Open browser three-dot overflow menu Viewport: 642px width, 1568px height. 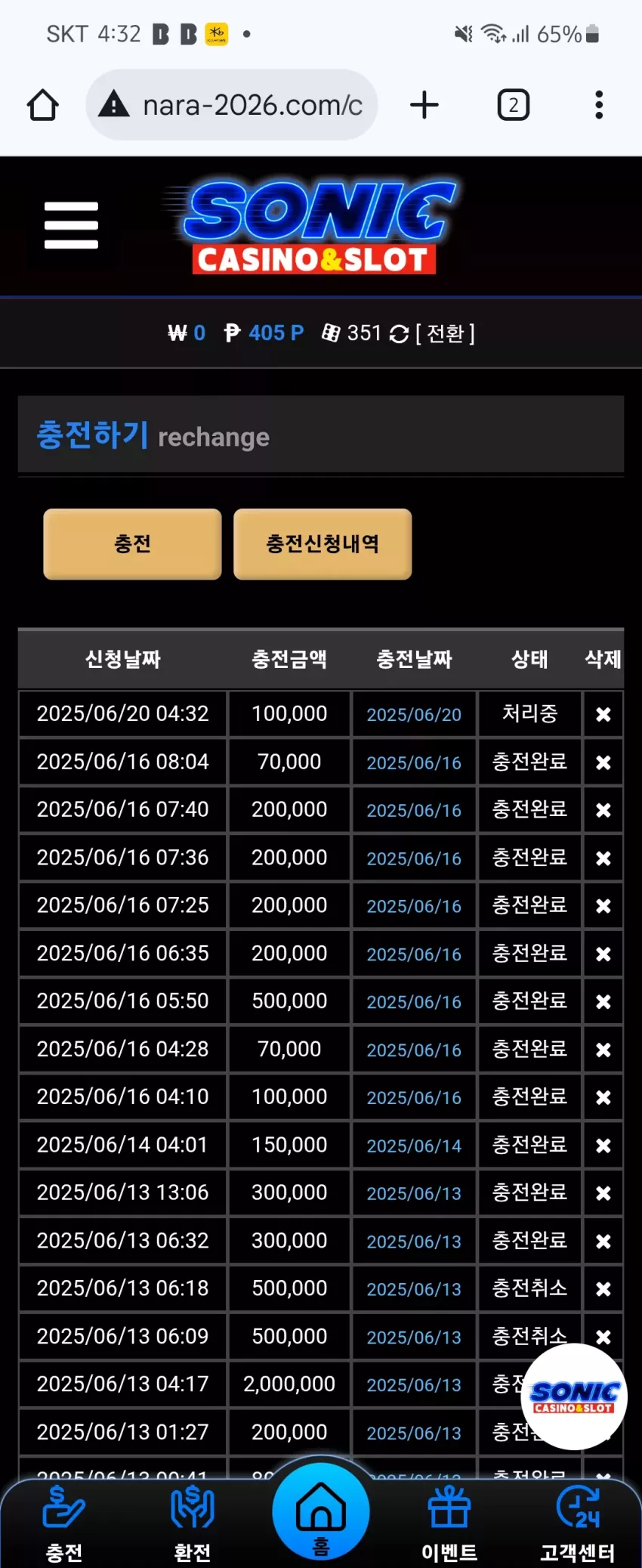point(599,105)
